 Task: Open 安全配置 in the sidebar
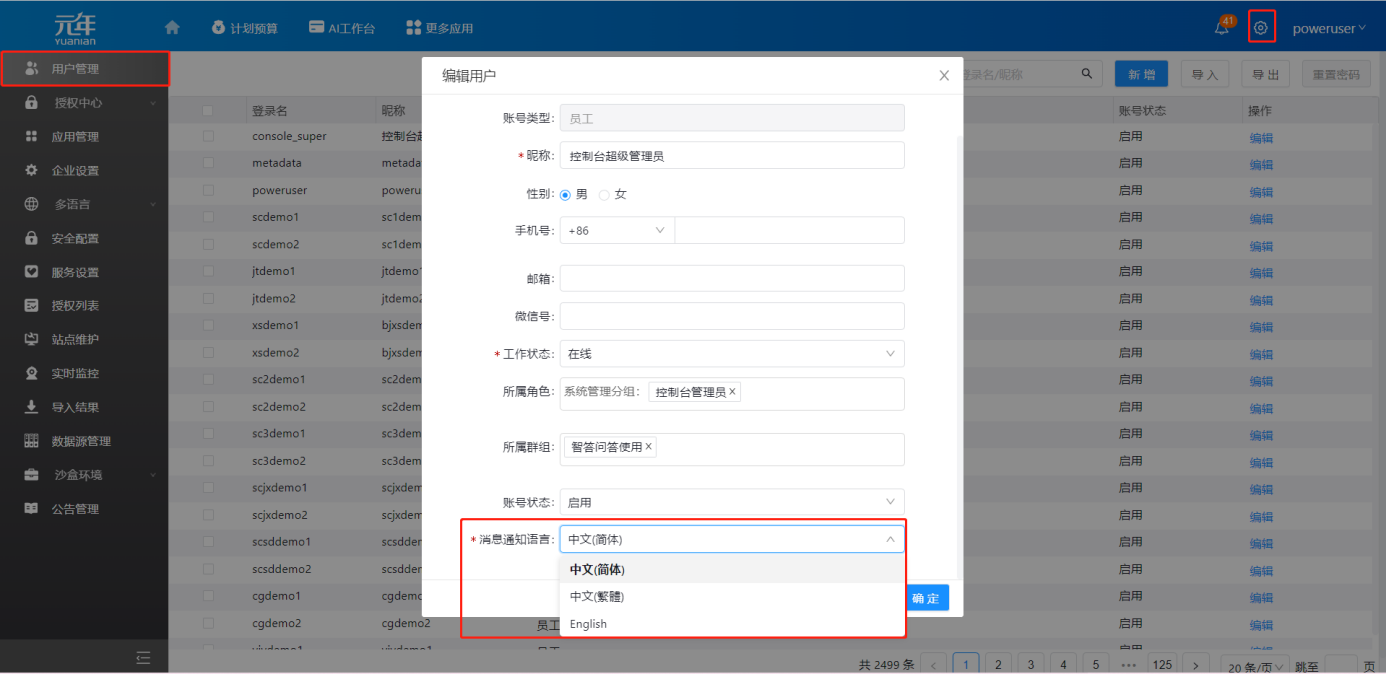pyautogui.click(x=75, y=238)
